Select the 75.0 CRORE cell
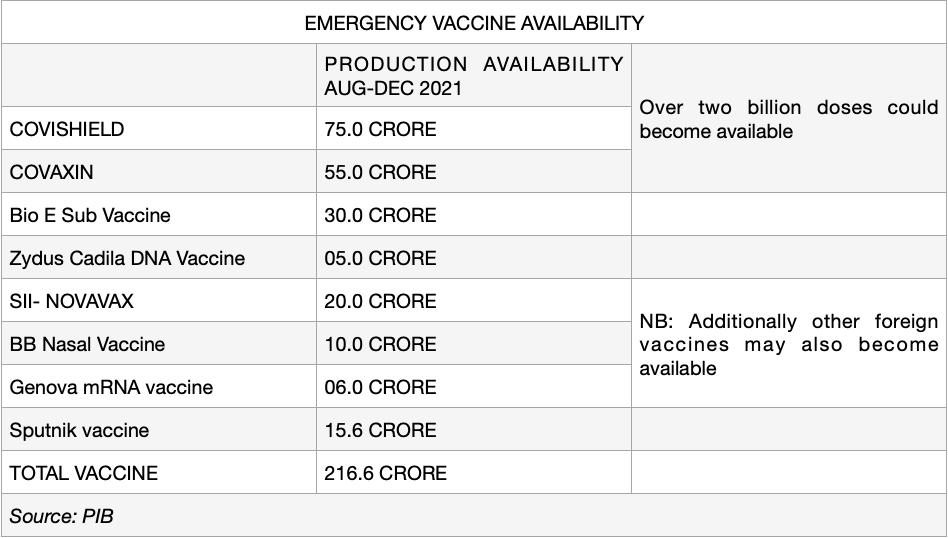 tap(381, 129)
